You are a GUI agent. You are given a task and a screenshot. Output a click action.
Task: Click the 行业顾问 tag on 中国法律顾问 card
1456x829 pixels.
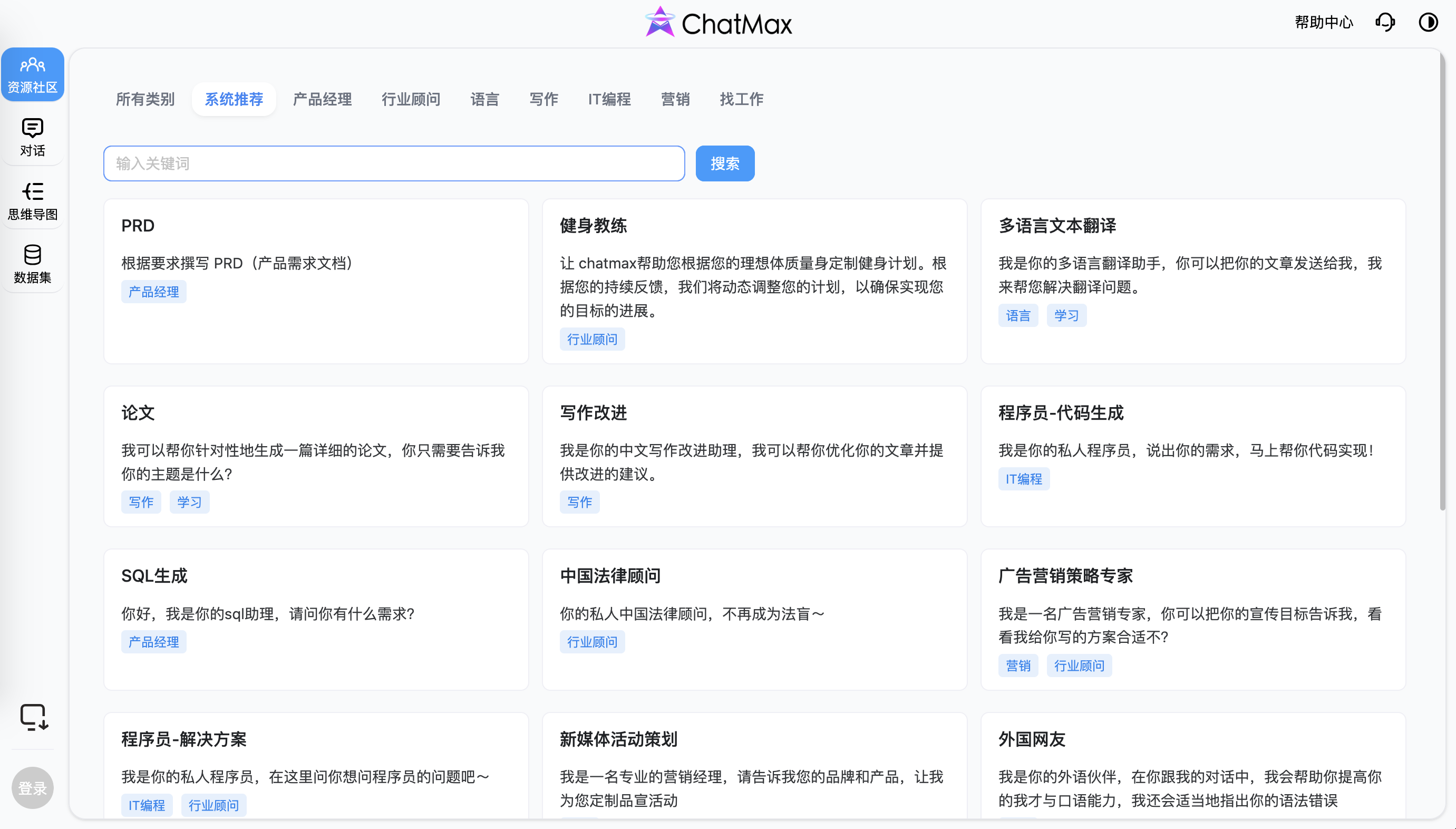[593, 642]
